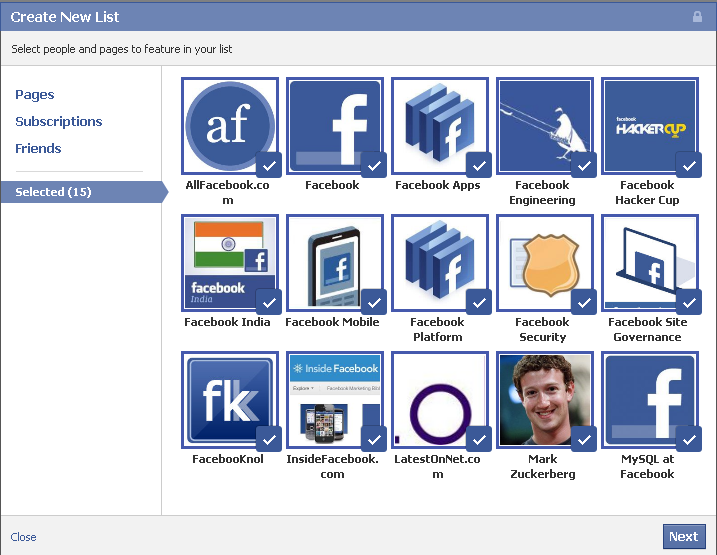Select the Facebook Security badge icon

click(x=545, y=263)
